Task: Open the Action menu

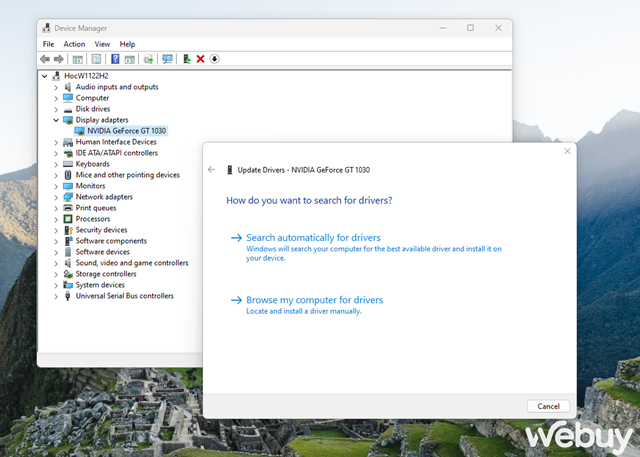Action: click(x=74, y=44)
